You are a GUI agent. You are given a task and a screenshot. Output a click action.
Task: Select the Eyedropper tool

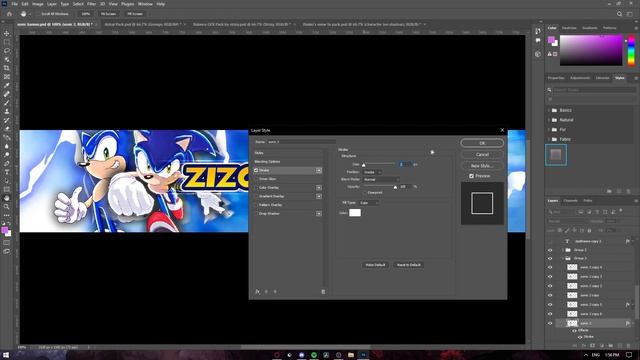(x=7, y=85)
